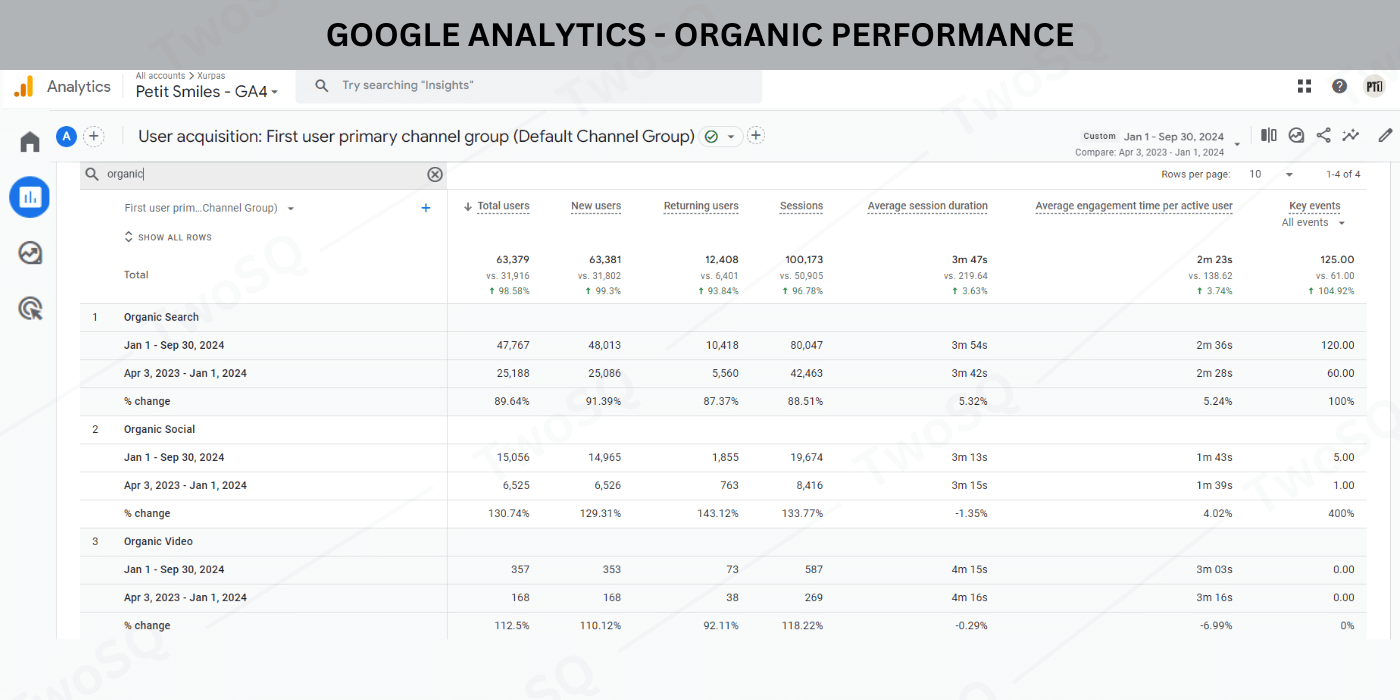The height and width of the screenshot is (700, 1400).
Task: Open the Advertising icon in sidebar
Action: pos(30,309)
